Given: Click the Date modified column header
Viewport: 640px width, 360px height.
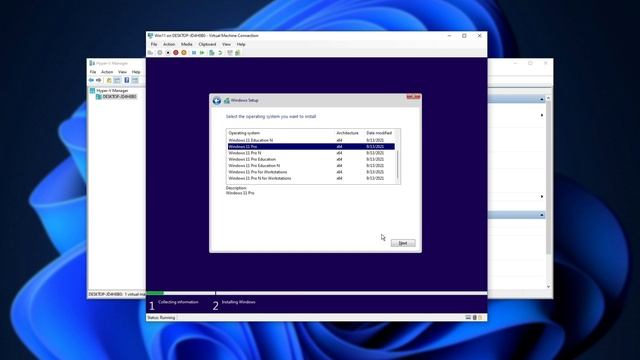Looking at the screenshot, I should [x=380, y=133].
